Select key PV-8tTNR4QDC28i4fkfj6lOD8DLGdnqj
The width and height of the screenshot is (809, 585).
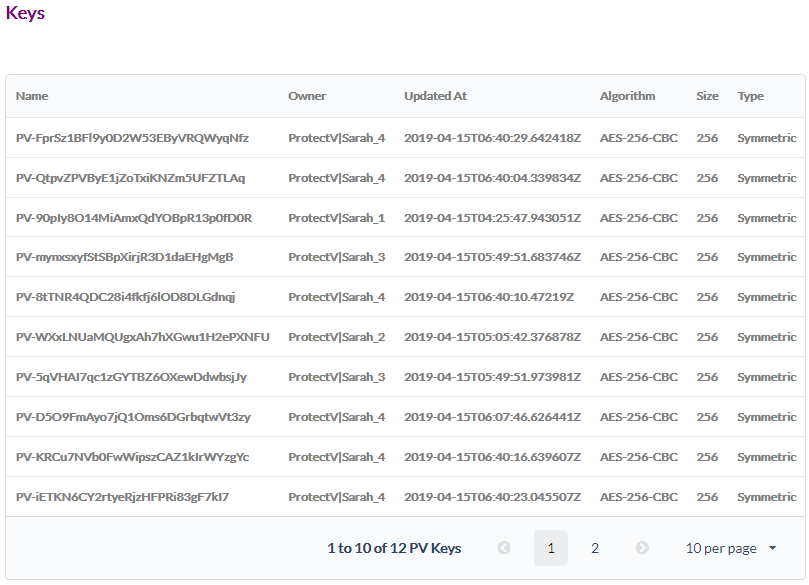(125, 297)
